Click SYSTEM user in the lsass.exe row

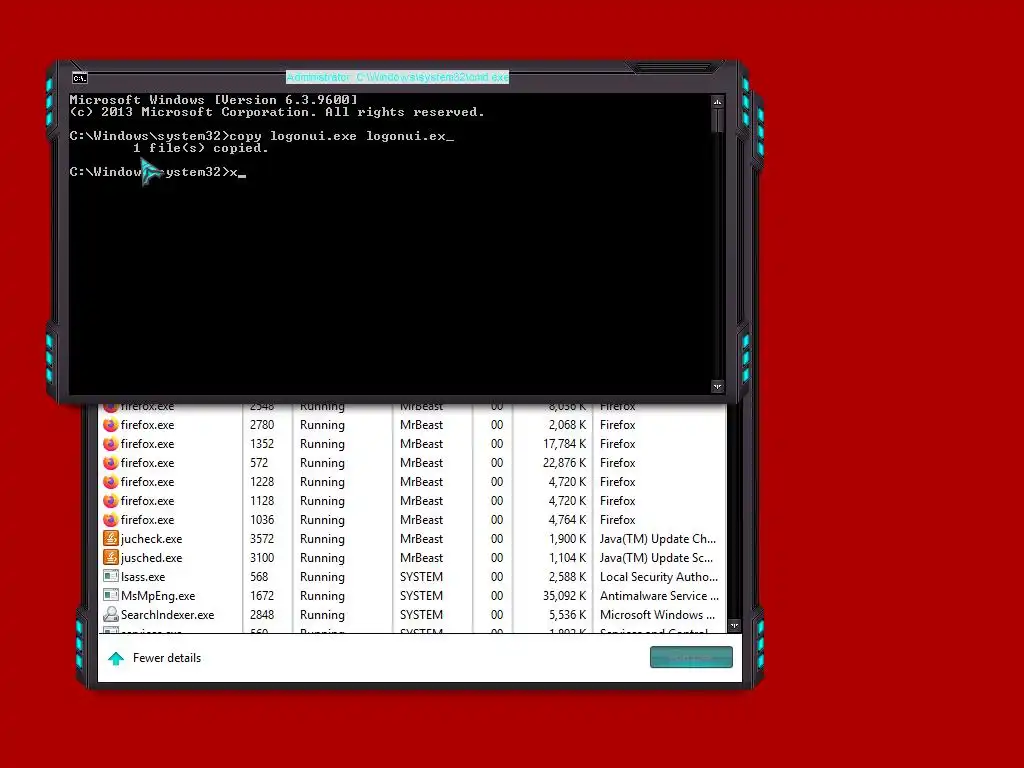[421, 577]
